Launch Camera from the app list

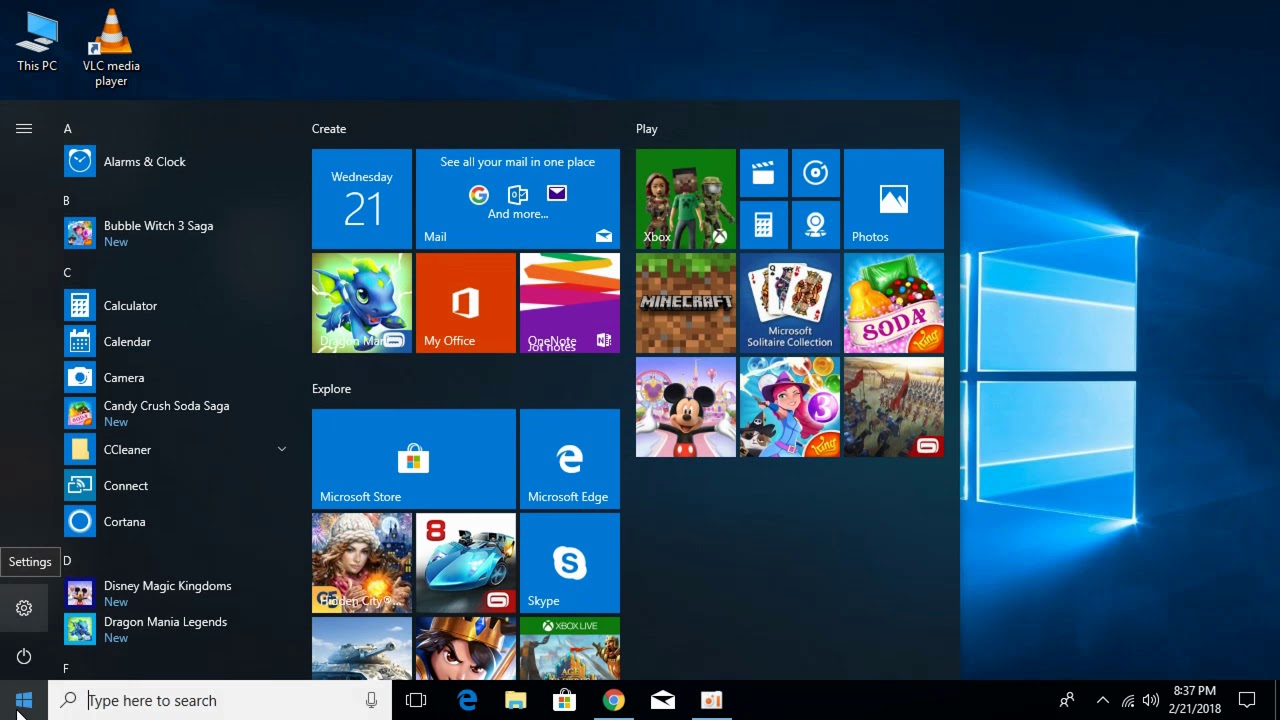pyautogui.click(x=176, y=378)
